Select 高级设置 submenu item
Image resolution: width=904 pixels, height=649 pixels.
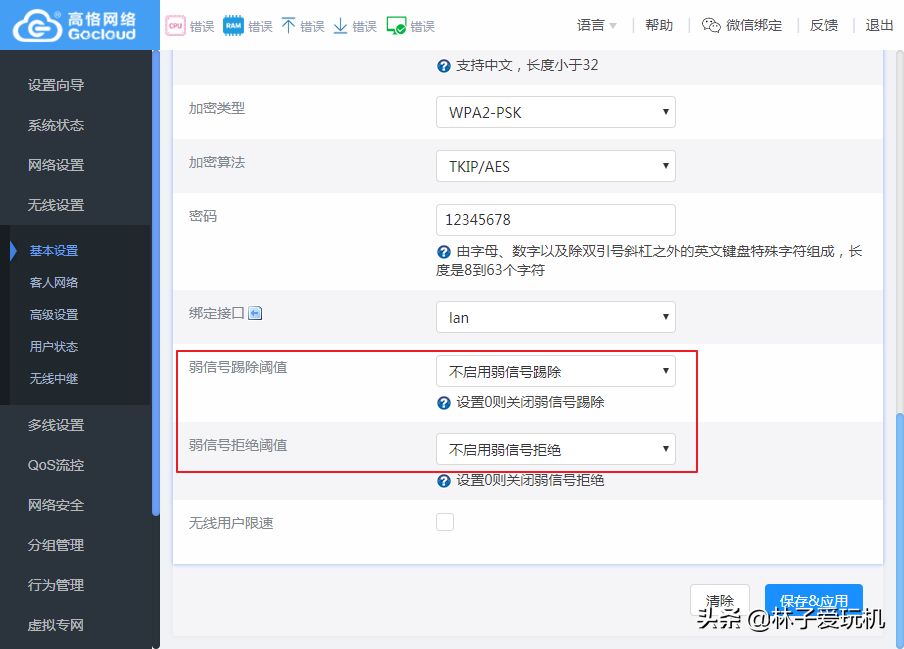pyautogui.click(x=54, y=315)
